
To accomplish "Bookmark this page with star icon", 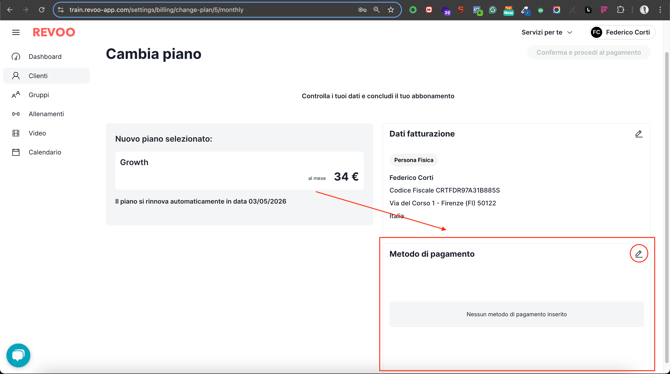I will point(391,10).
